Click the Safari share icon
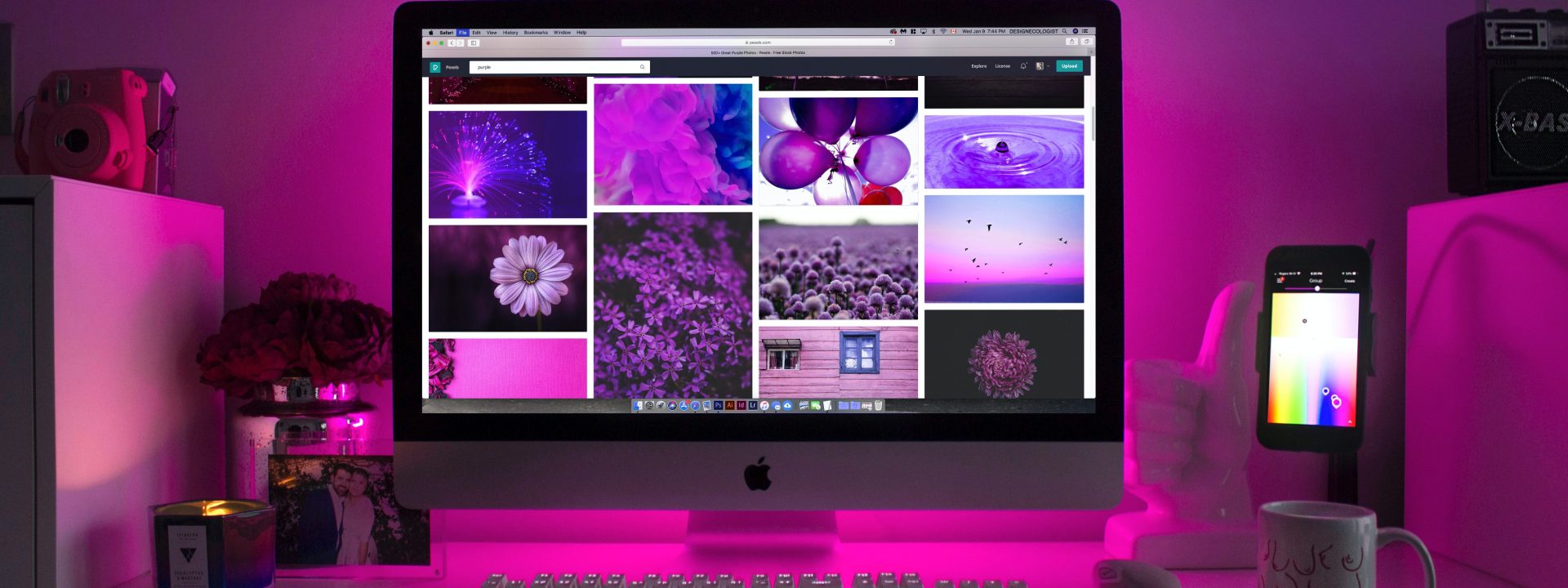Viewport: 1568px width, 588px height. coord(1071,42)
